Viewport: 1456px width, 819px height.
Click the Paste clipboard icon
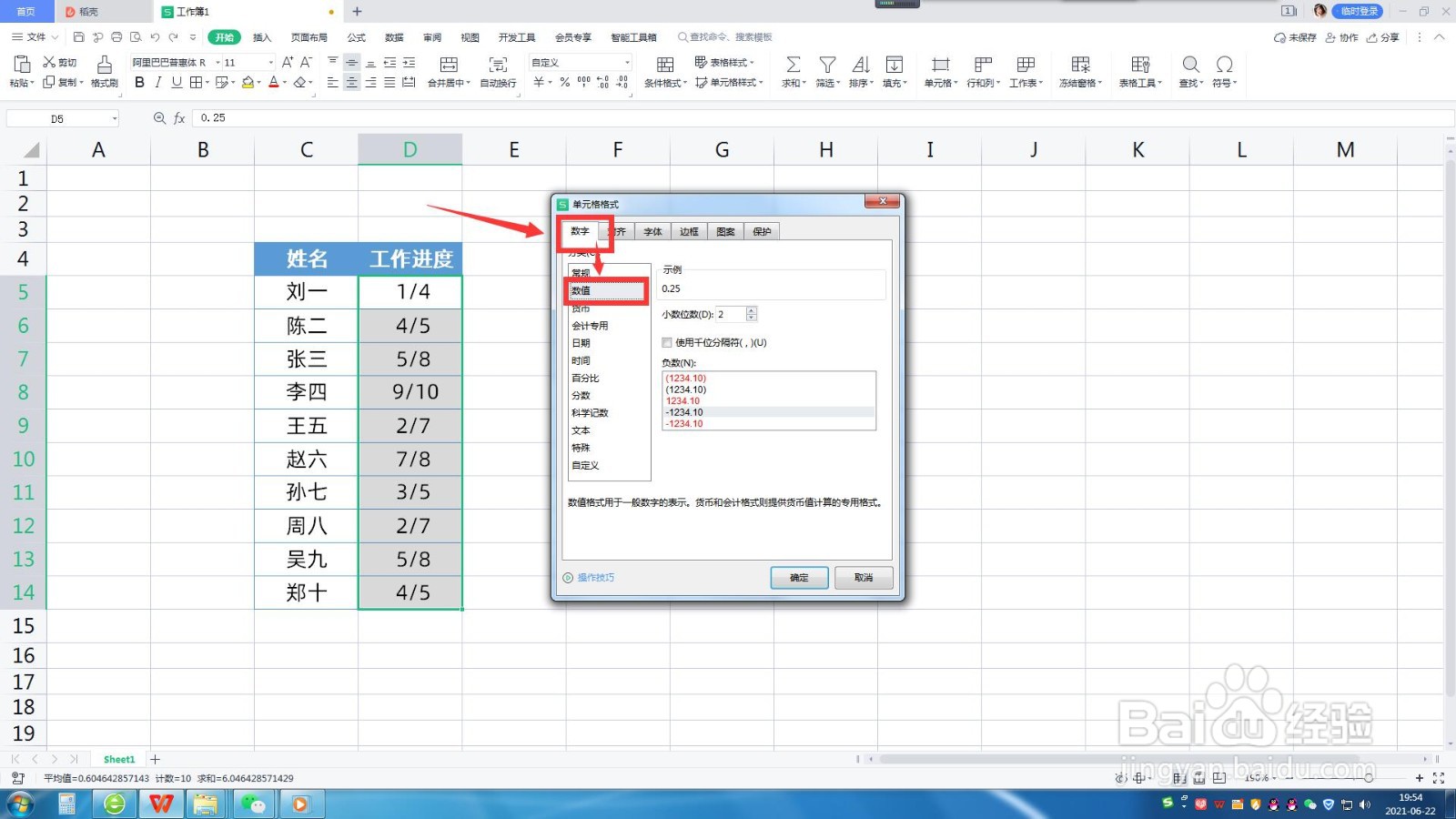click(x=21, y=64)
